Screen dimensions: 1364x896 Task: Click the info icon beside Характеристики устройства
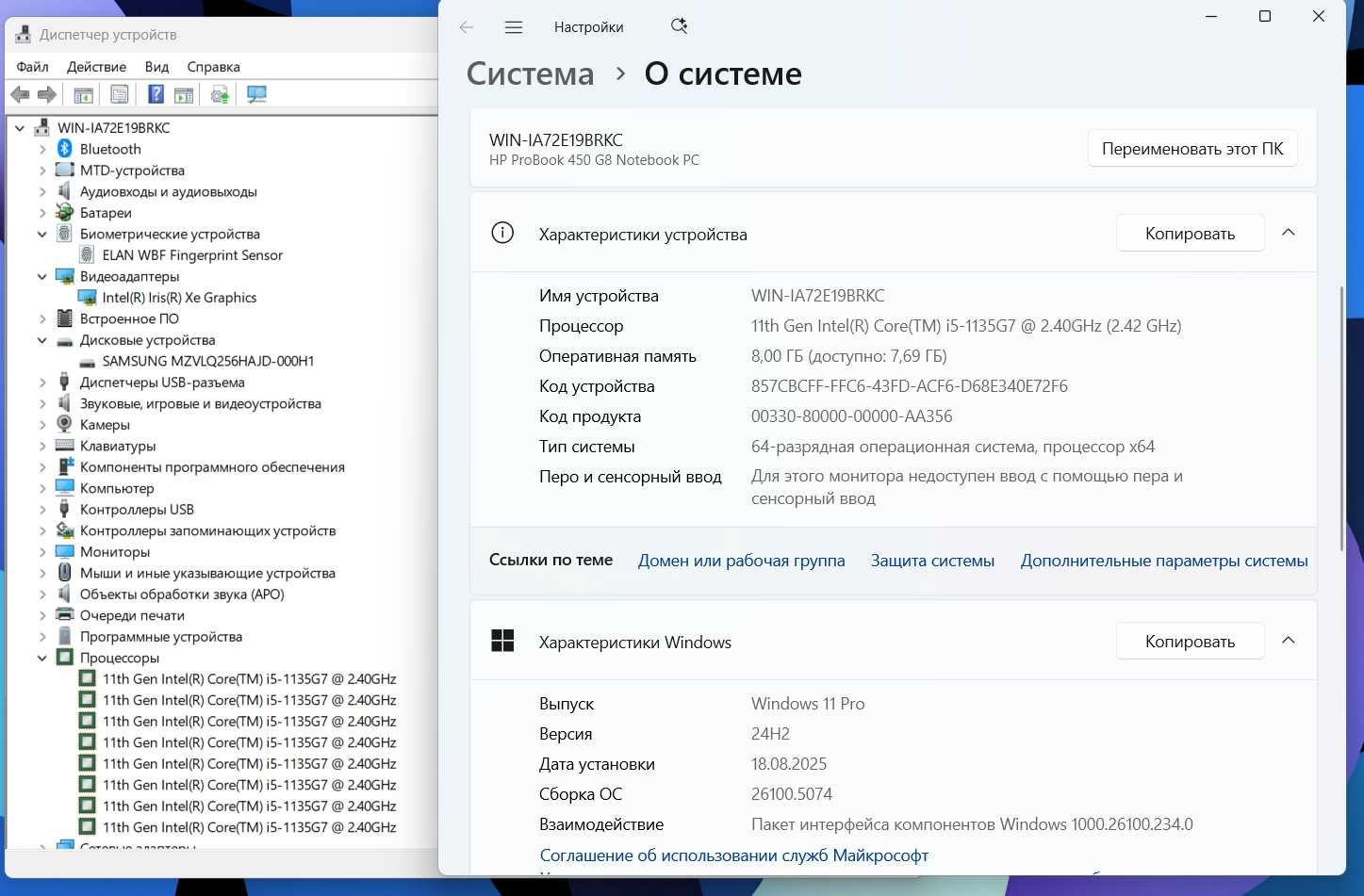[x=502, y=233]
